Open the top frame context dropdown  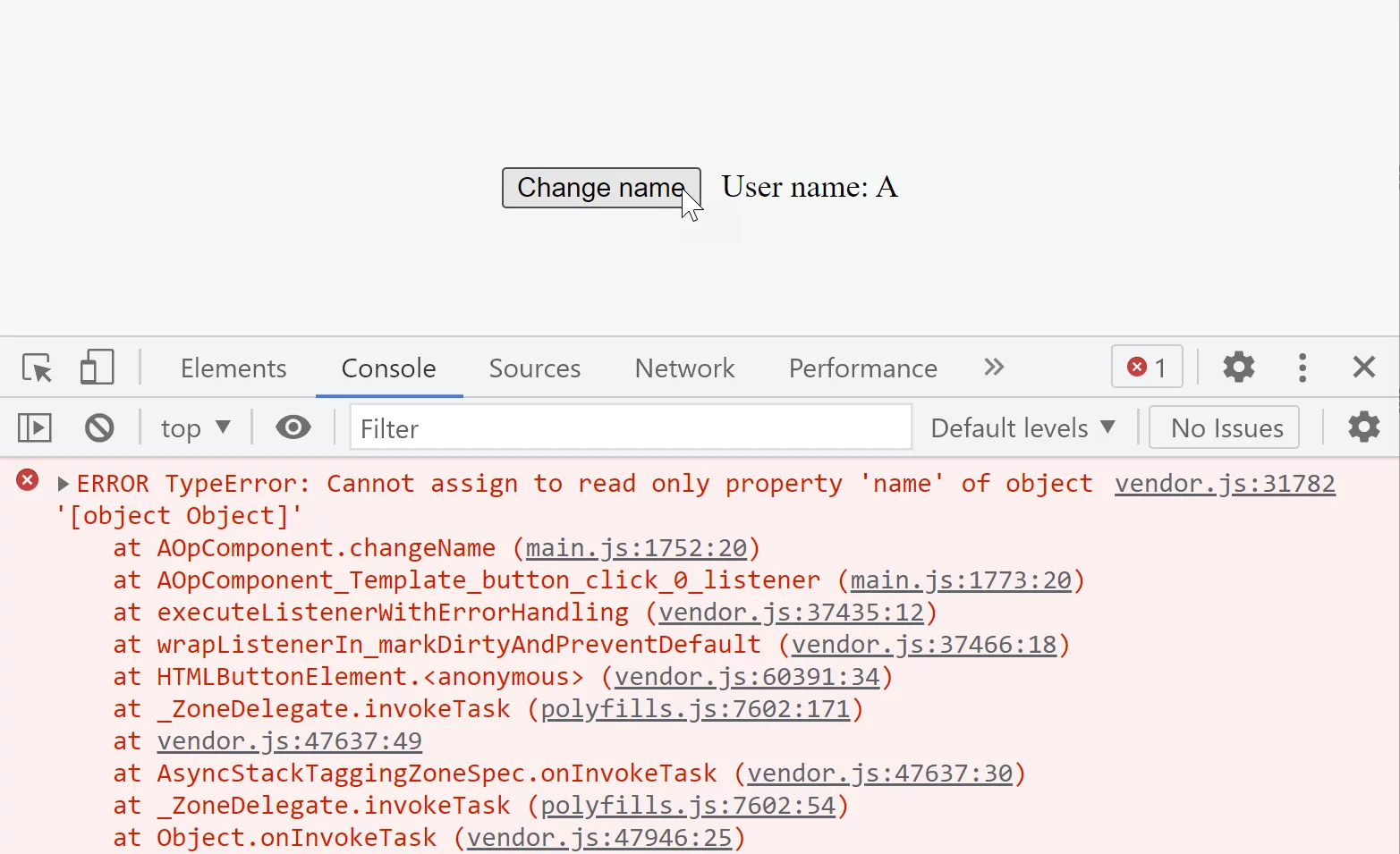click(x=193, y=427)
